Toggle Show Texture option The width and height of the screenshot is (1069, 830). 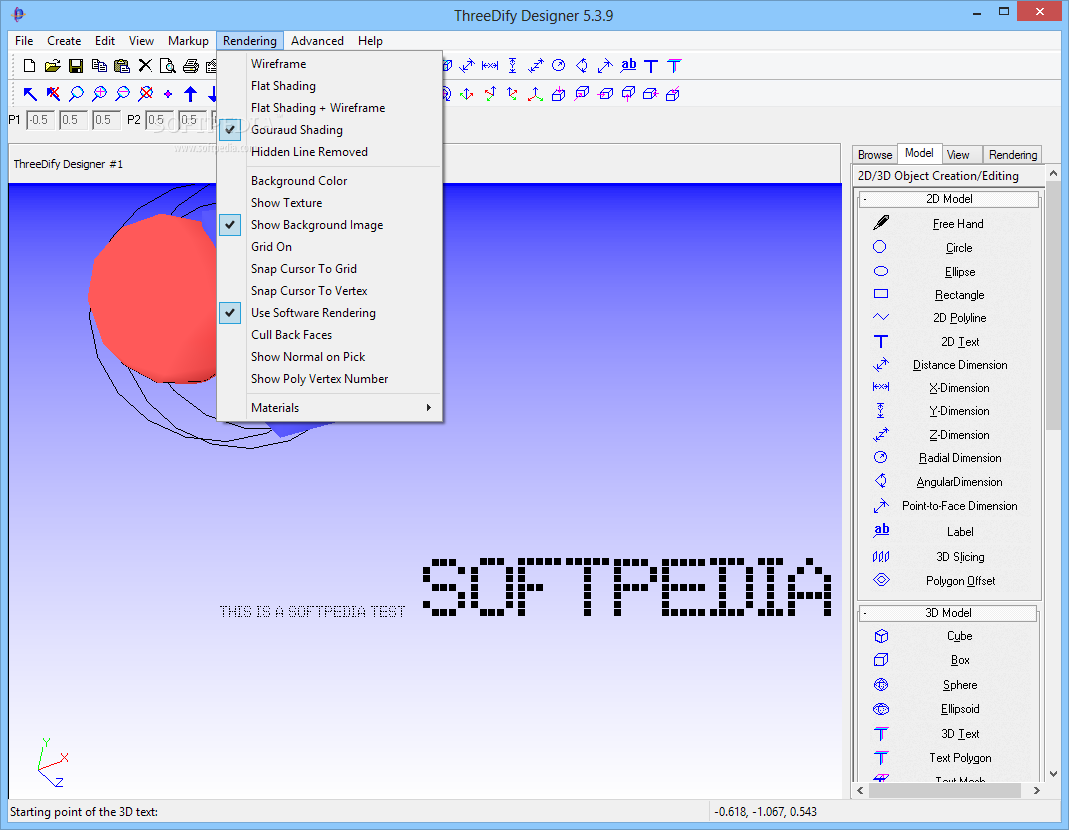coord(330,203)
